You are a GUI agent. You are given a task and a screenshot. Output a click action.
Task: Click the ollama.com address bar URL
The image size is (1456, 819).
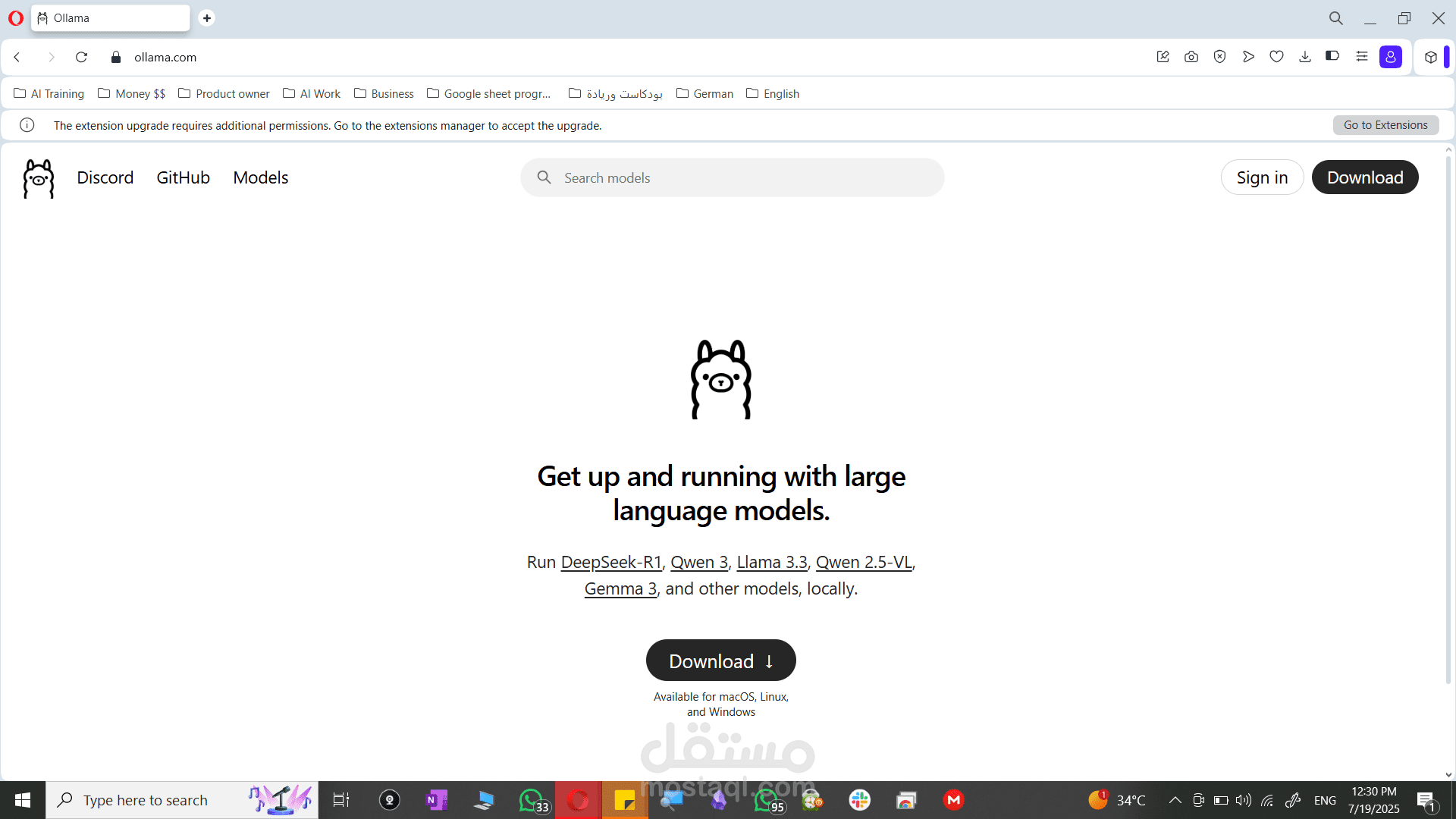(165, 57)
